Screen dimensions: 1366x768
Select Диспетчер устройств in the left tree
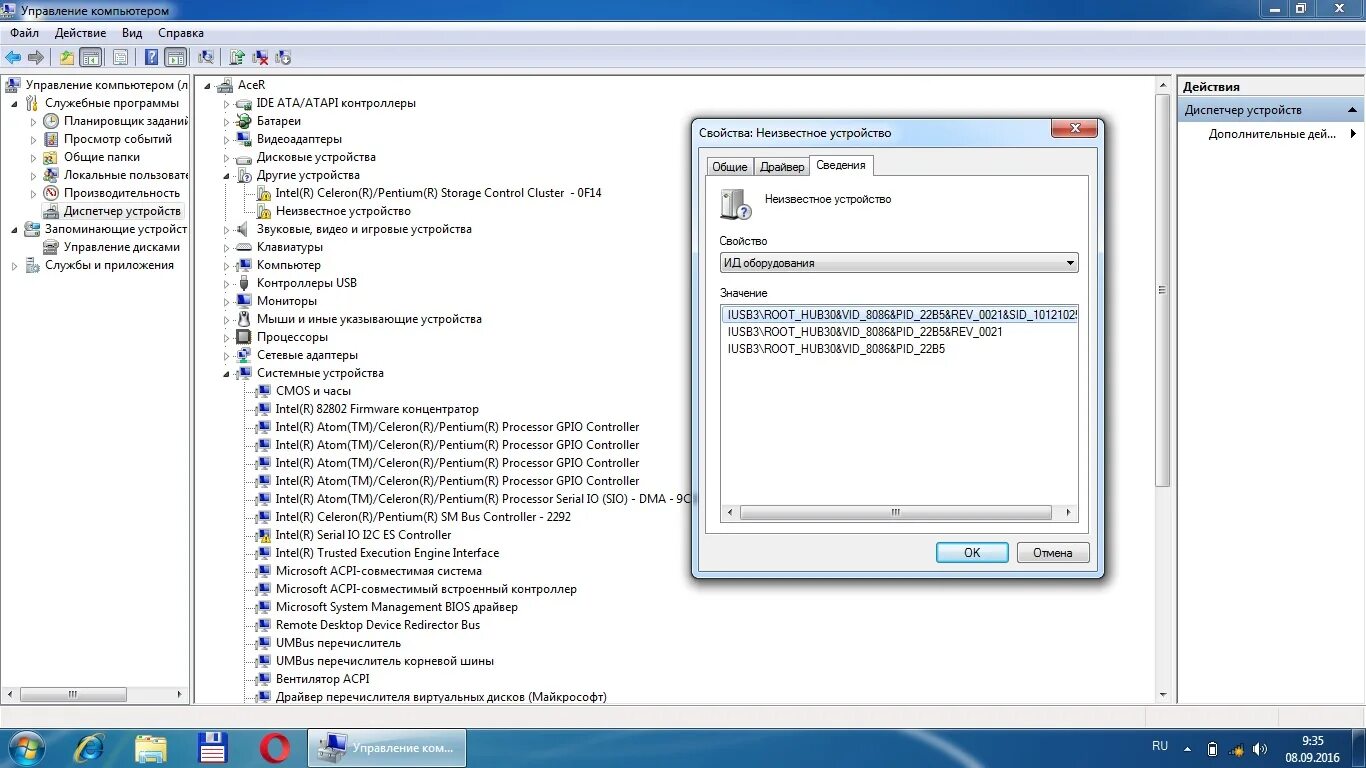[x=122, y=211]
